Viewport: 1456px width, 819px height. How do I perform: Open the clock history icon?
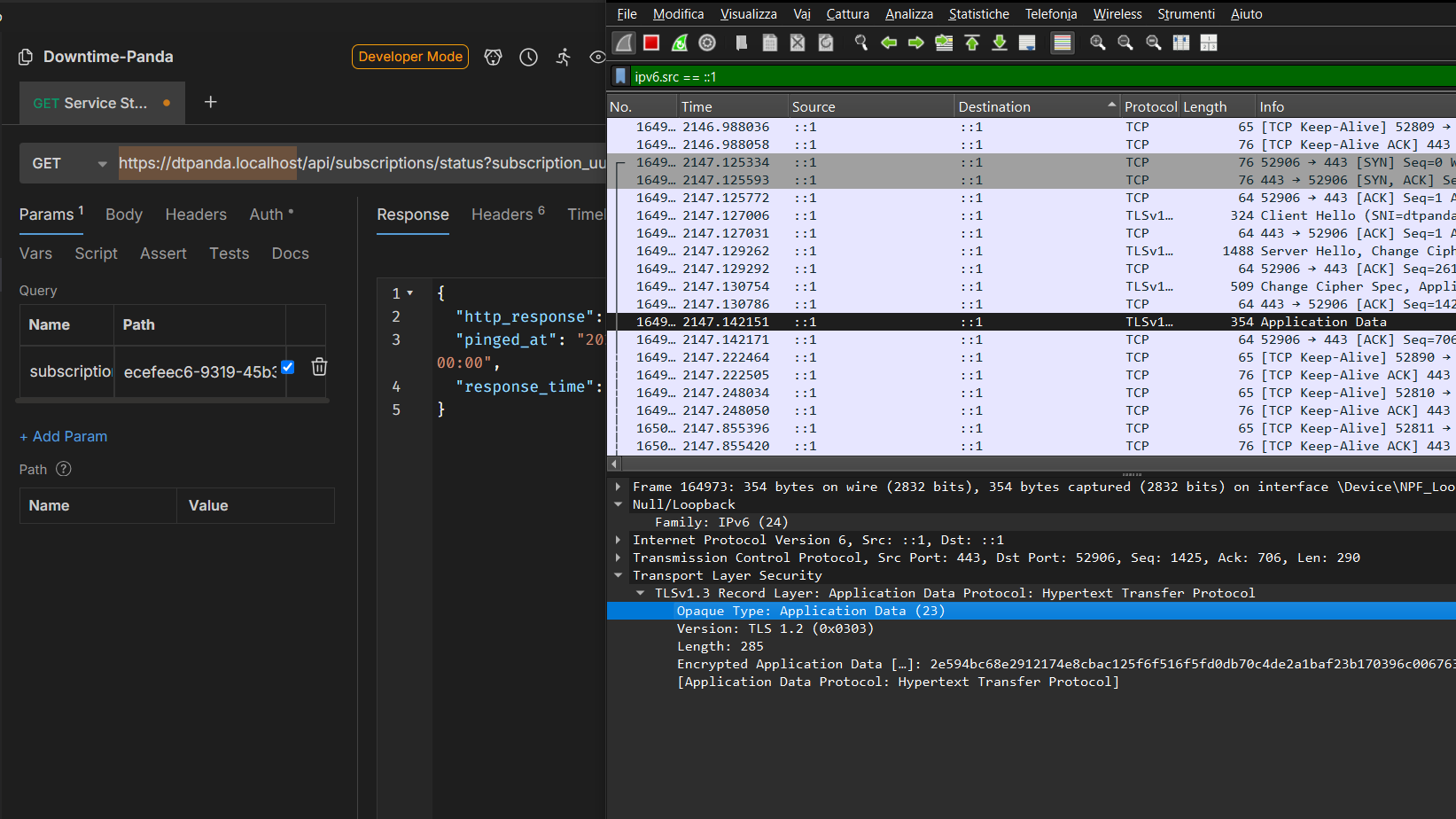(x=529, y=57)
